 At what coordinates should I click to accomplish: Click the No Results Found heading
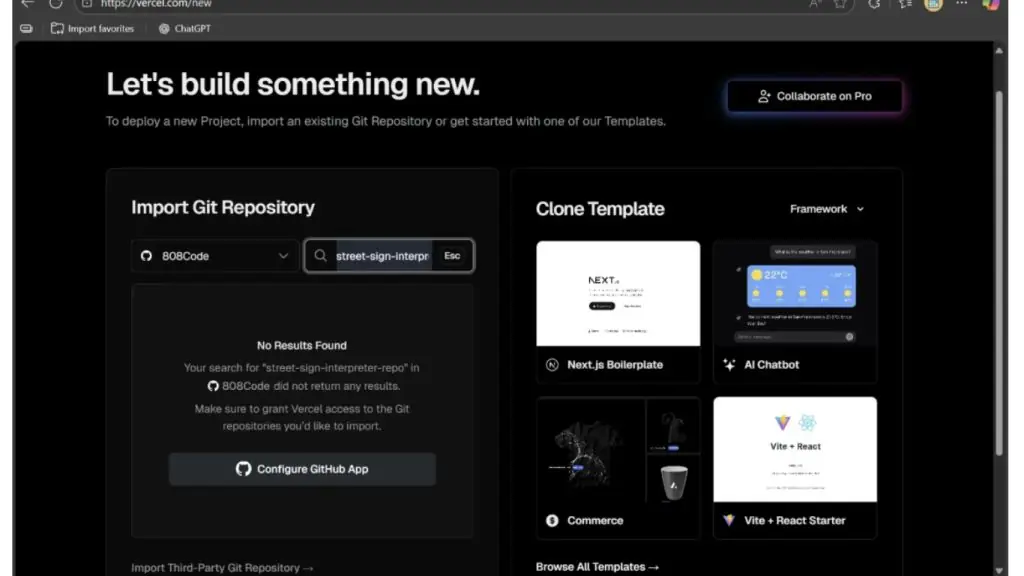click(302, 345)
